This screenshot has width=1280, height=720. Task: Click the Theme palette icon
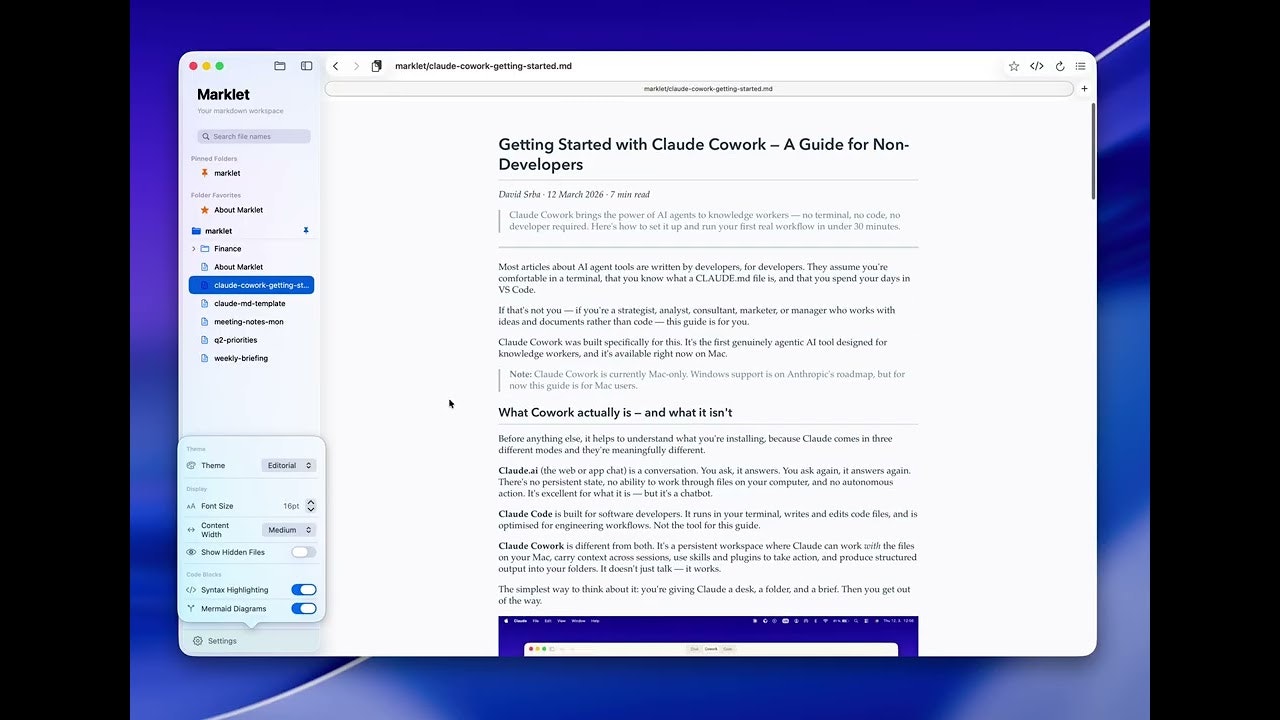tap(191, 466)
